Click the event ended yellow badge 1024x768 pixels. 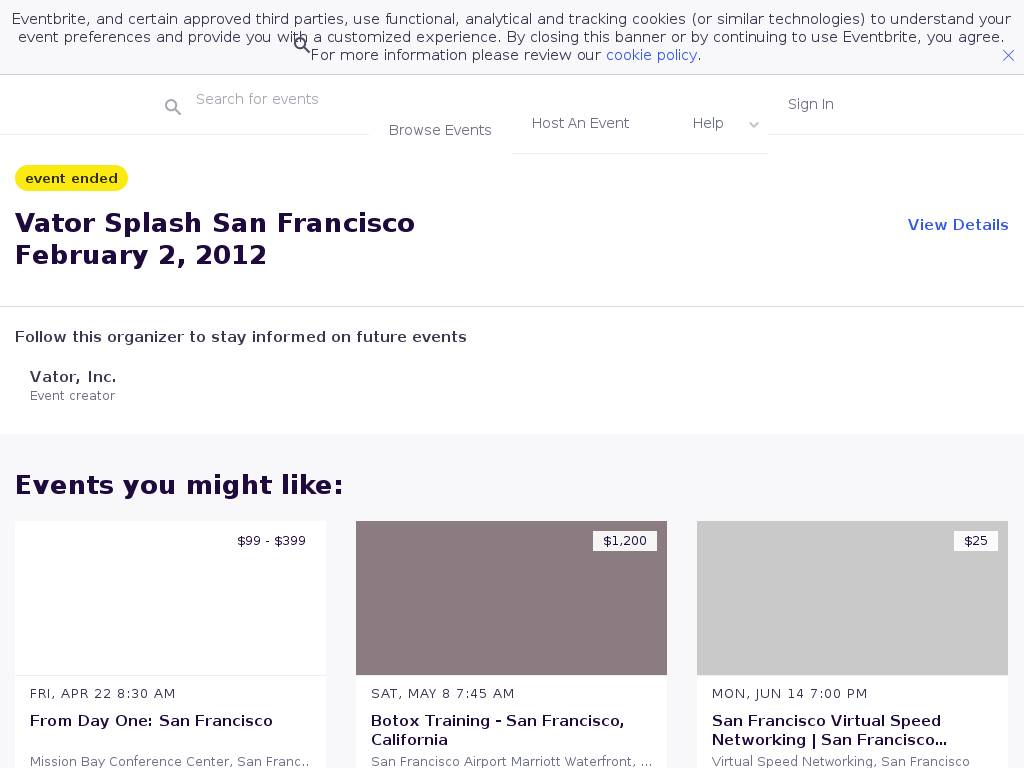(x=71, y=178)
